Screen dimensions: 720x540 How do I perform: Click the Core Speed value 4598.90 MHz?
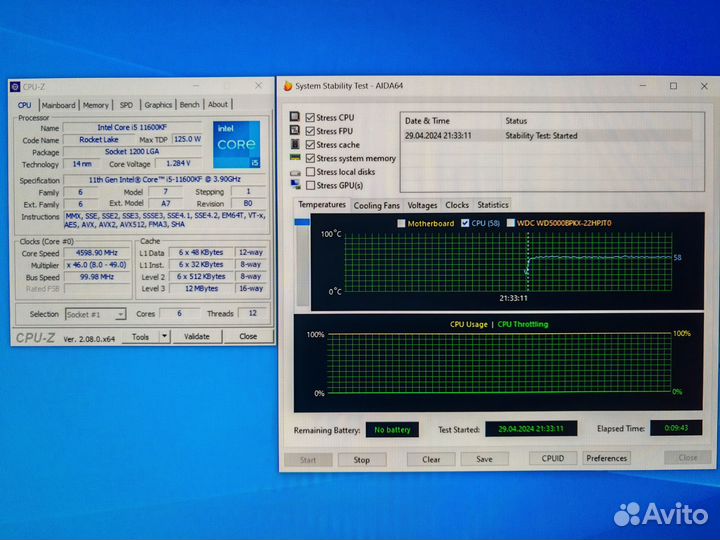[97, 253]
